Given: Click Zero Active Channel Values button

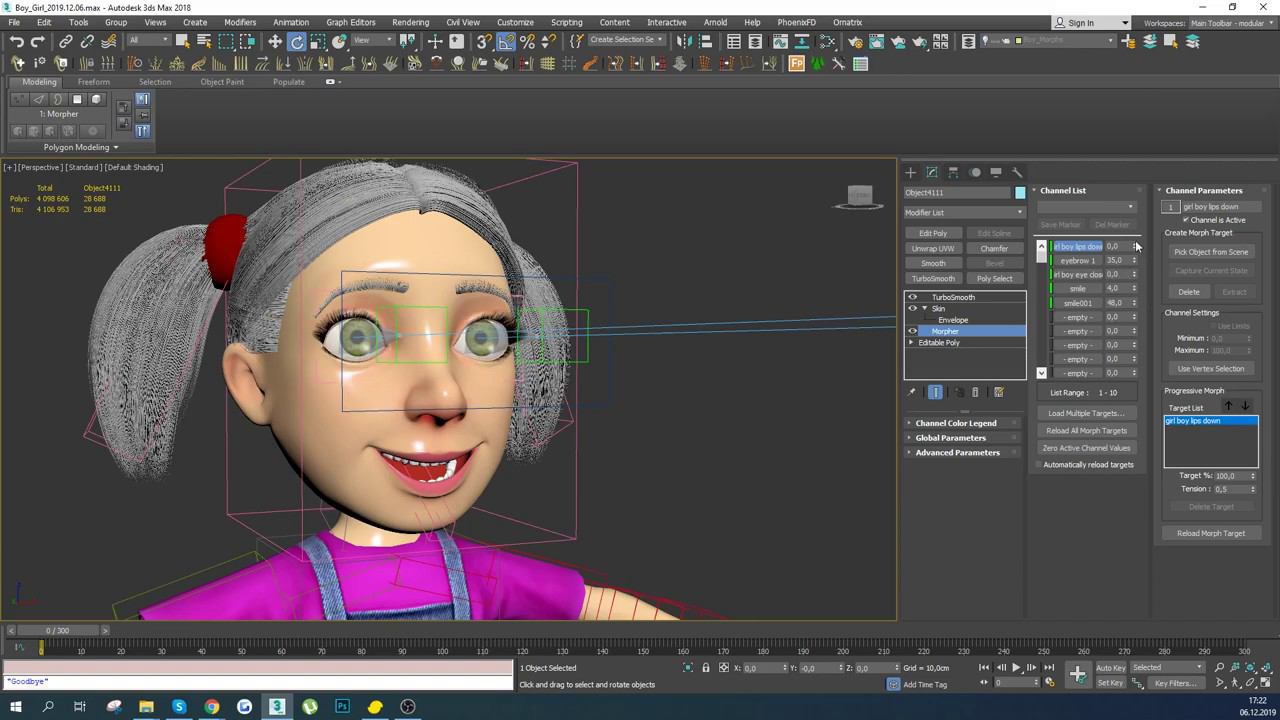Looking at the screenshot, I should tap(1086, 448).
